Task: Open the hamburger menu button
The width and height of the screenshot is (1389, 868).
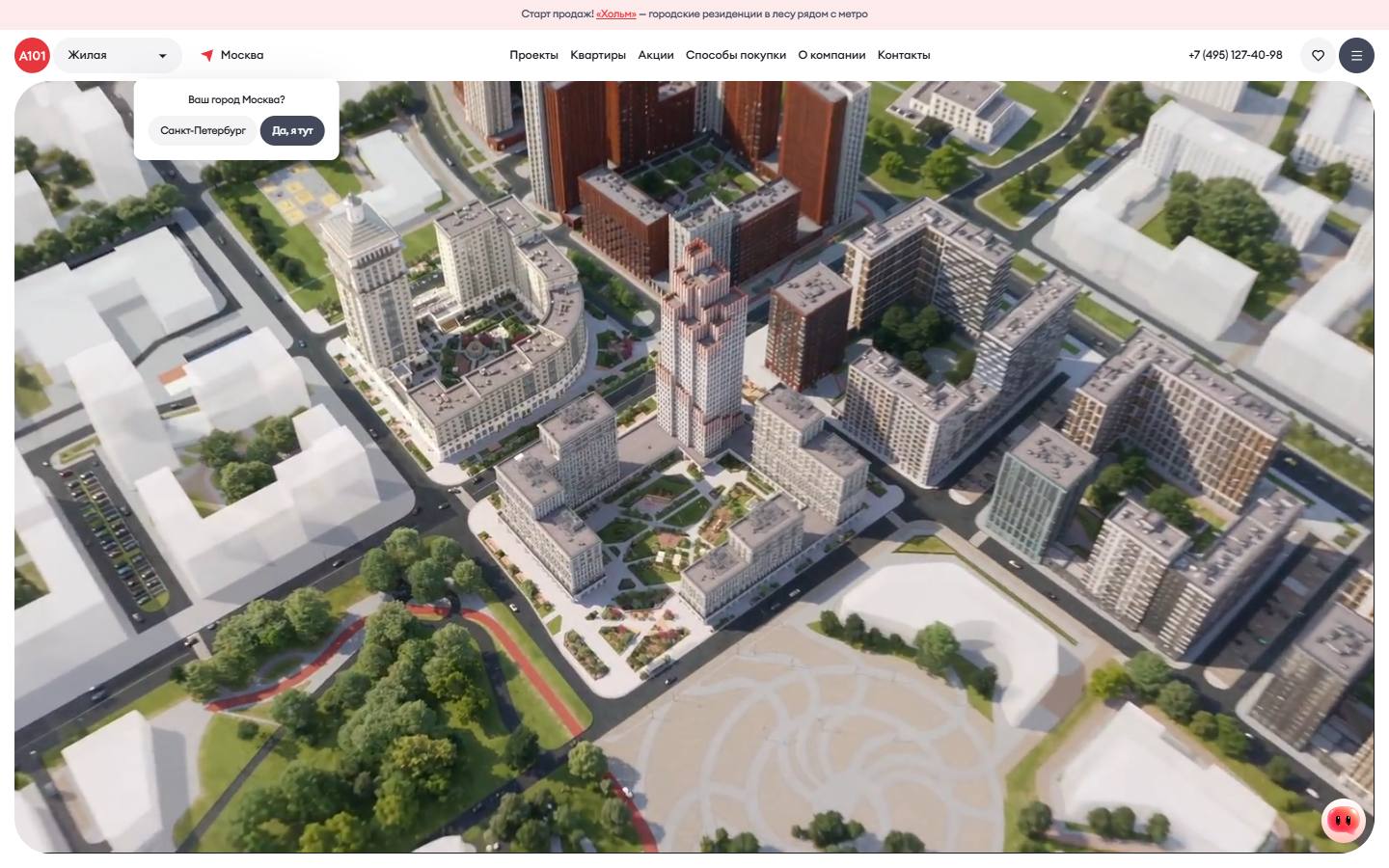Action: (1356, 55)
